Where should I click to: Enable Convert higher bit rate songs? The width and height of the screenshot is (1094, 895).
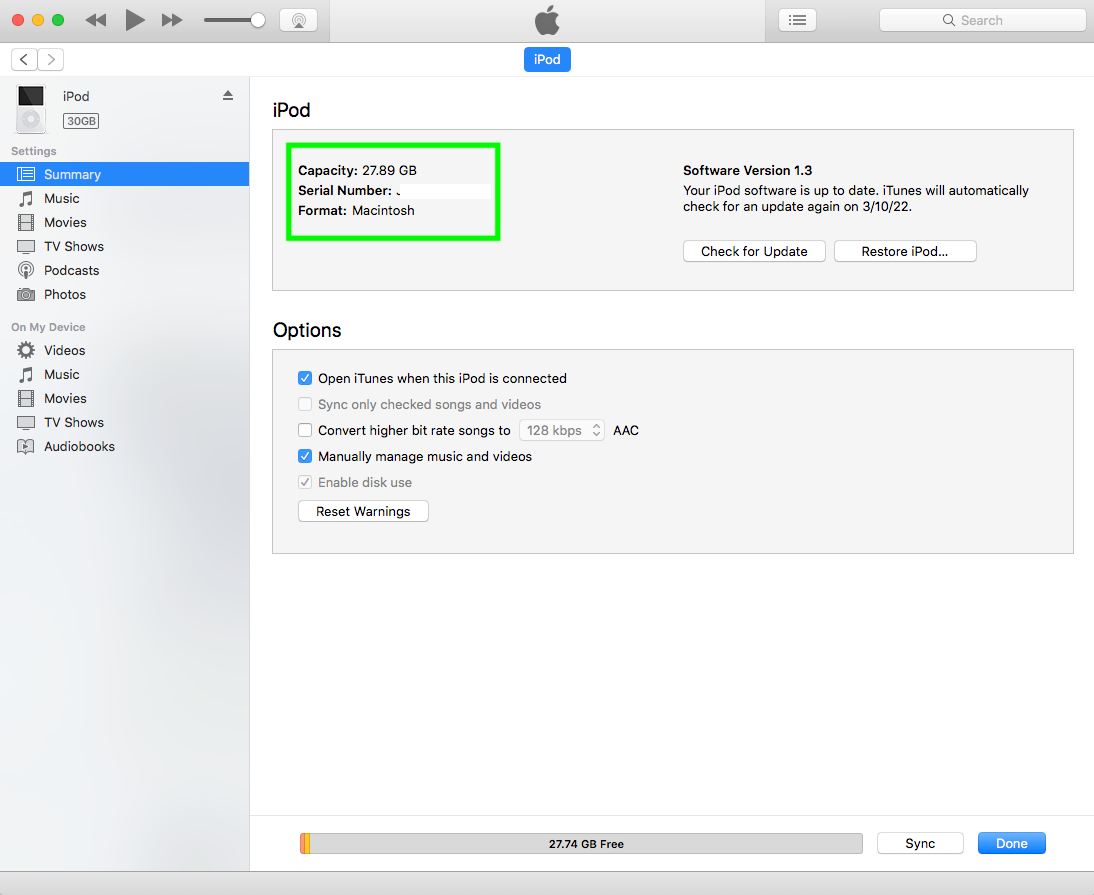coord(305,430)
